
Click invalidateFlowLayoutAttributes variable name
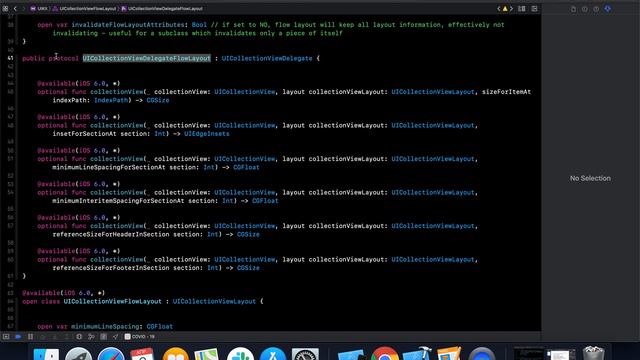[128, 25]
